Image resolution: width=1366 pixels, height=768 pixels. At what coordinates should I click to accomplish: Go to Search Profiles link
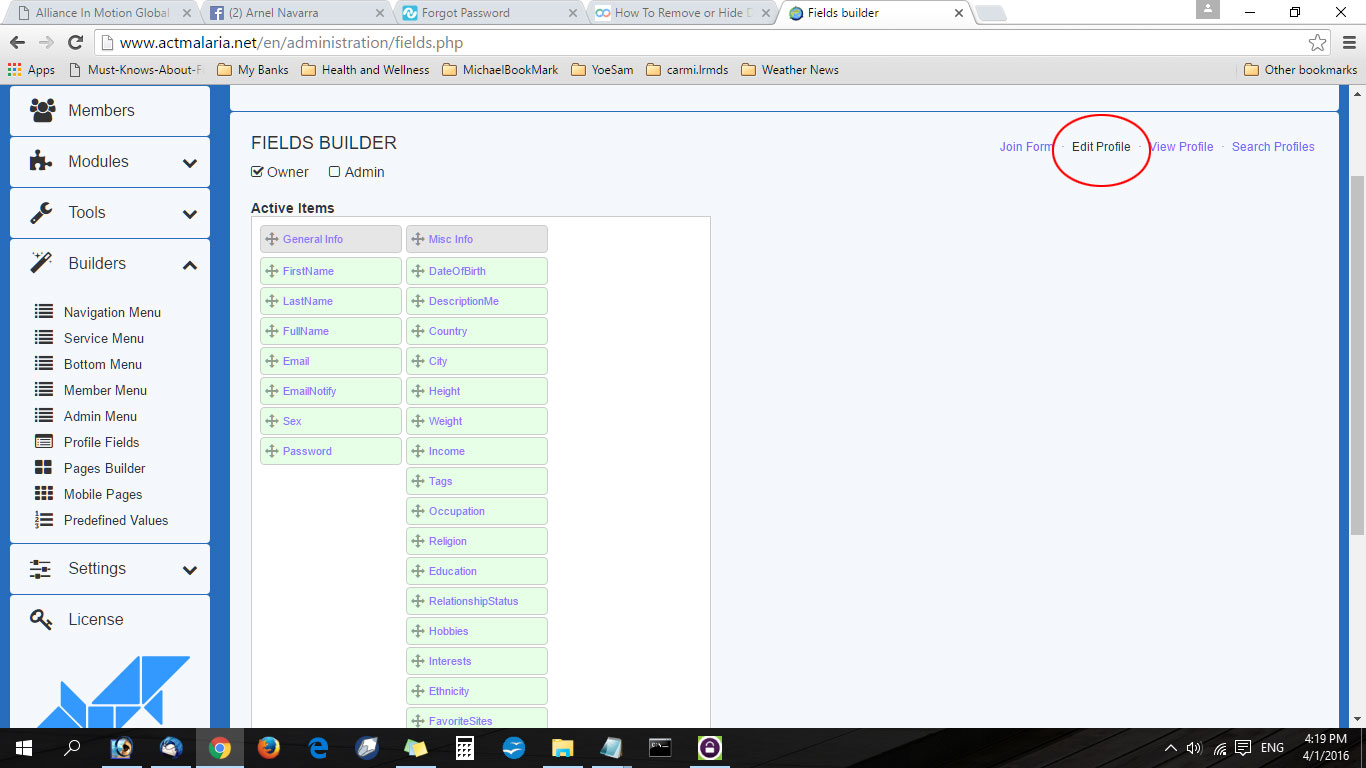pyautogui.click(x=1273, y=147)
